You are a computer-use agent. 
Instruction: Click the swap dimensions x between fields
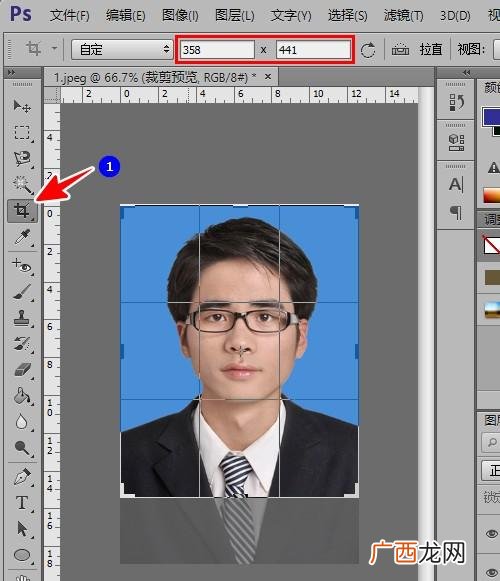(264, 50)
